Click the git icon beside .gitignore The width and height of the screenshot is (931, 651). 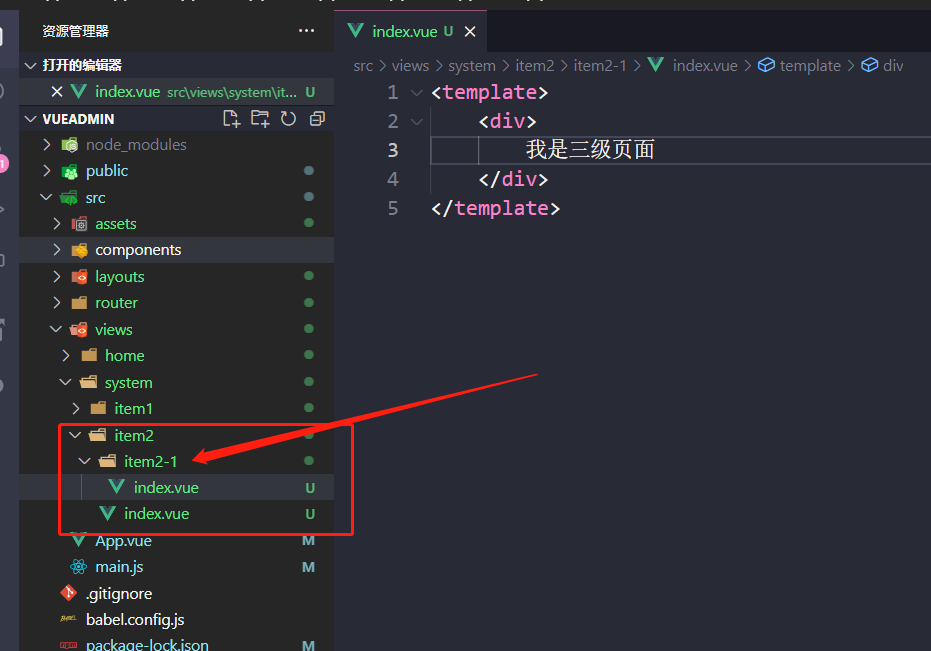pos(69,593)
